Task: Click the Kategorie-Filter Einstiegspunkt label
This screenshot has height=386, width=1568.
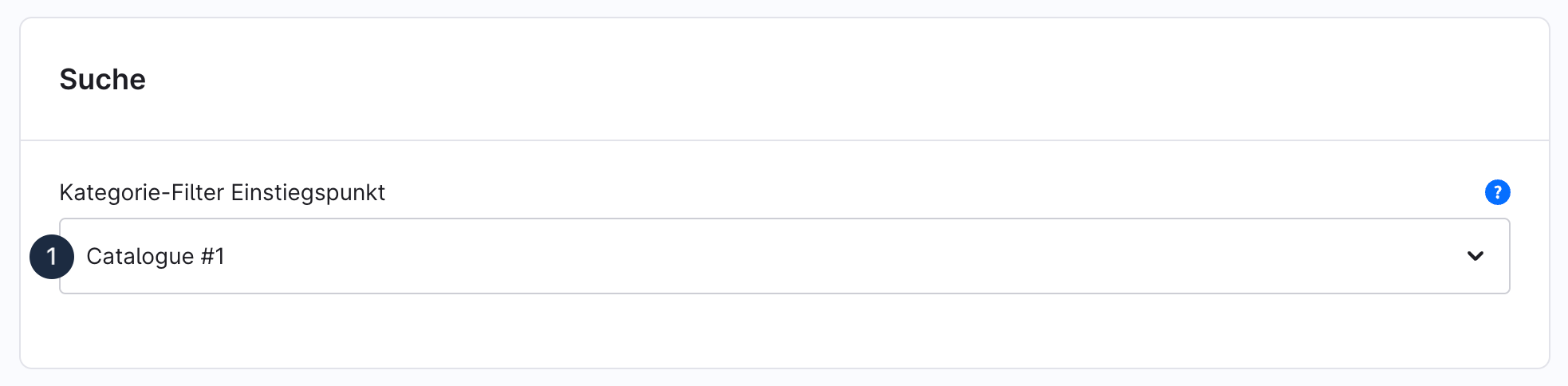Action: pyautogui.click(x=222, y=192)
